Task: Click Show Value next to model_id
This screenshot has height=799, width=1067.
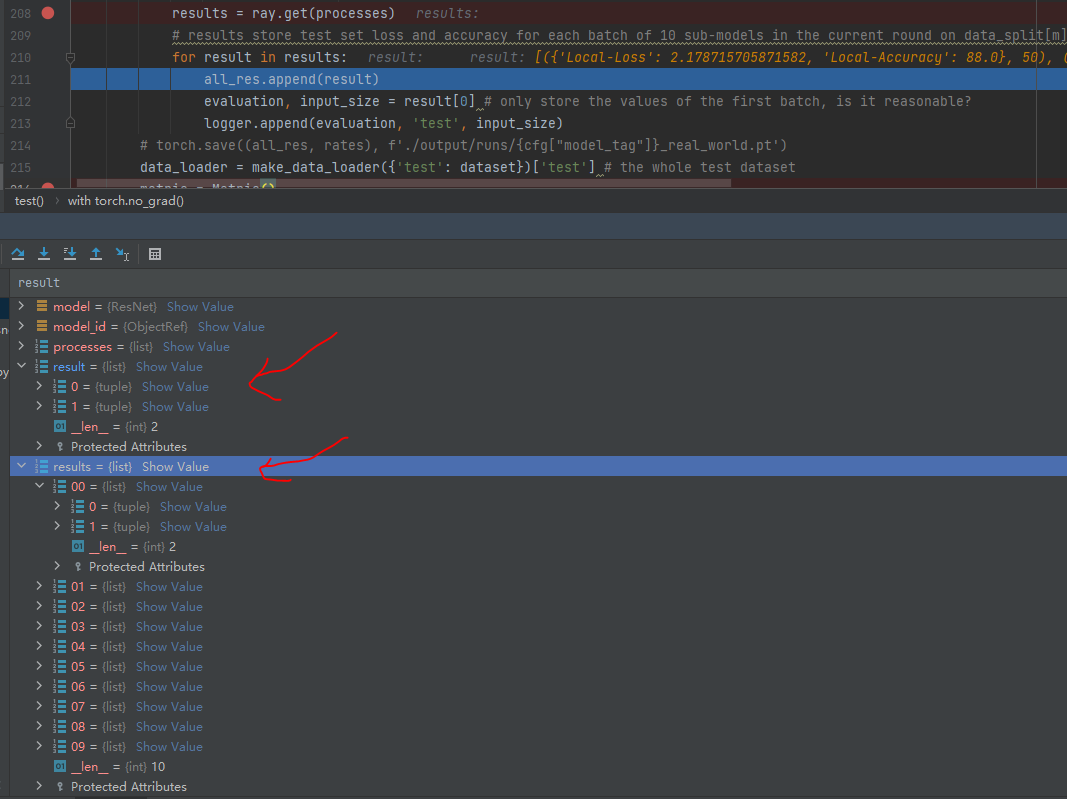Action: point(231,326)
